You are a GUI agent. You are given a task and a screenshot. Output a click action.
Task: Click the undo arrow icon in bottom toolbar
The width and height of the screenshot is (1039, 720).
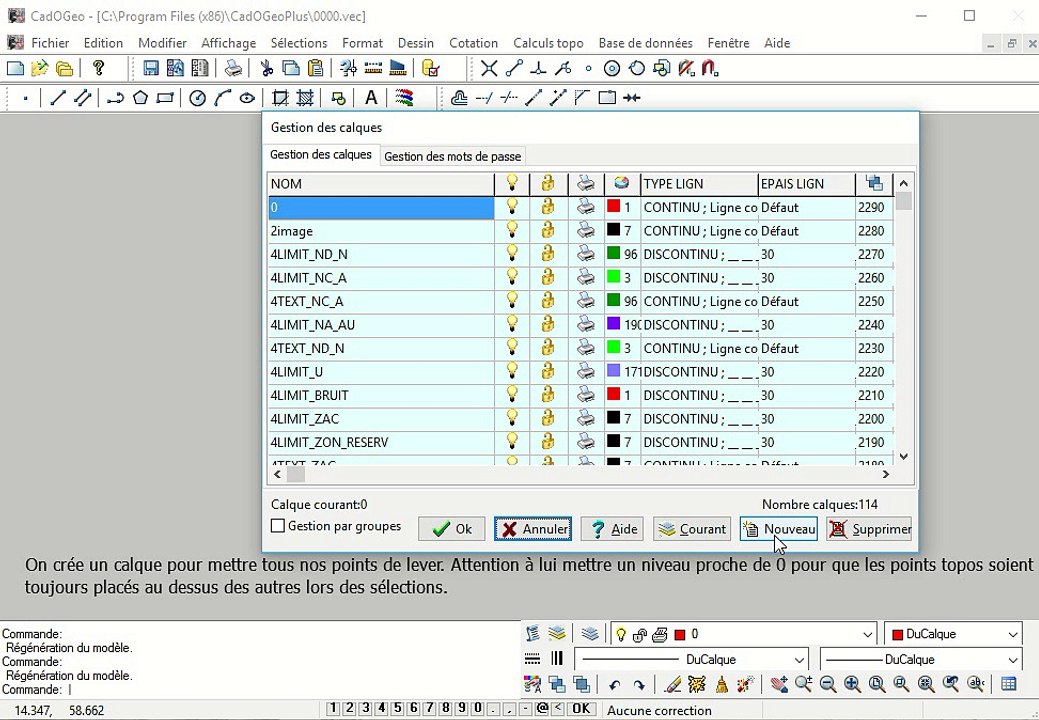tap(614, 685)
